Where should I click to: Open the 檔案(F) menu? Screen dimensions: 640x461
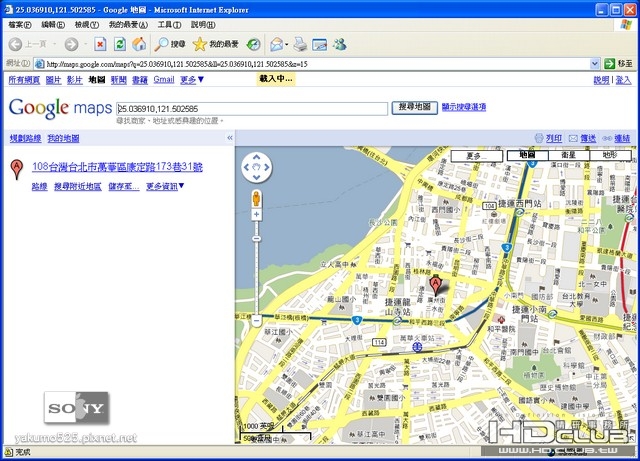point(20,25)
